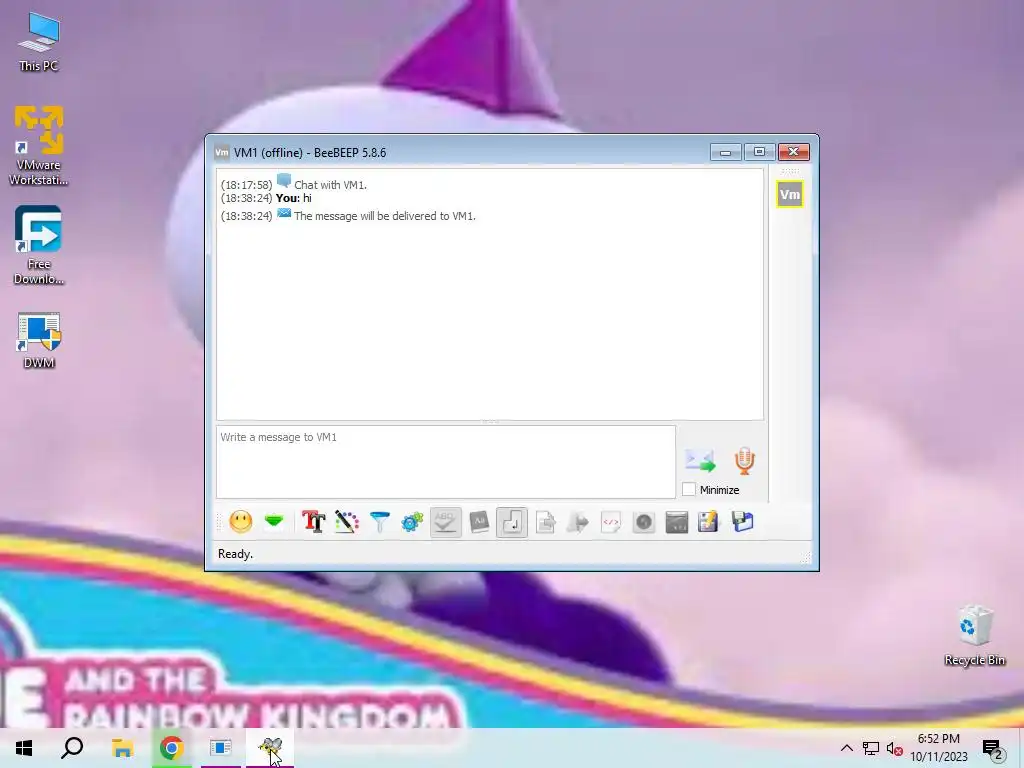Open the message filter funnel icon

[x=379, y=522]
